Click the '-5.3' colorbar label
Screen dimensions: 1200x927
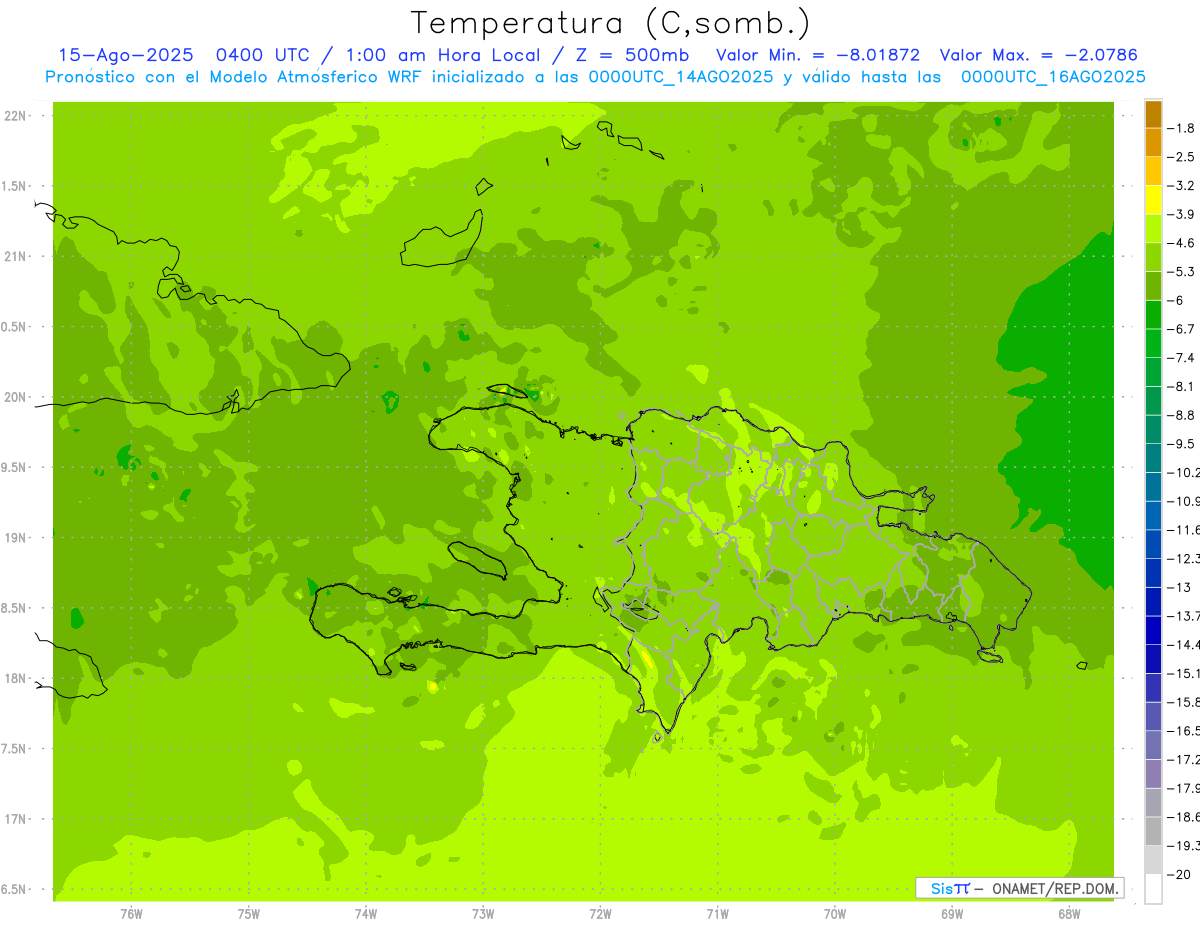point(1182,272)
